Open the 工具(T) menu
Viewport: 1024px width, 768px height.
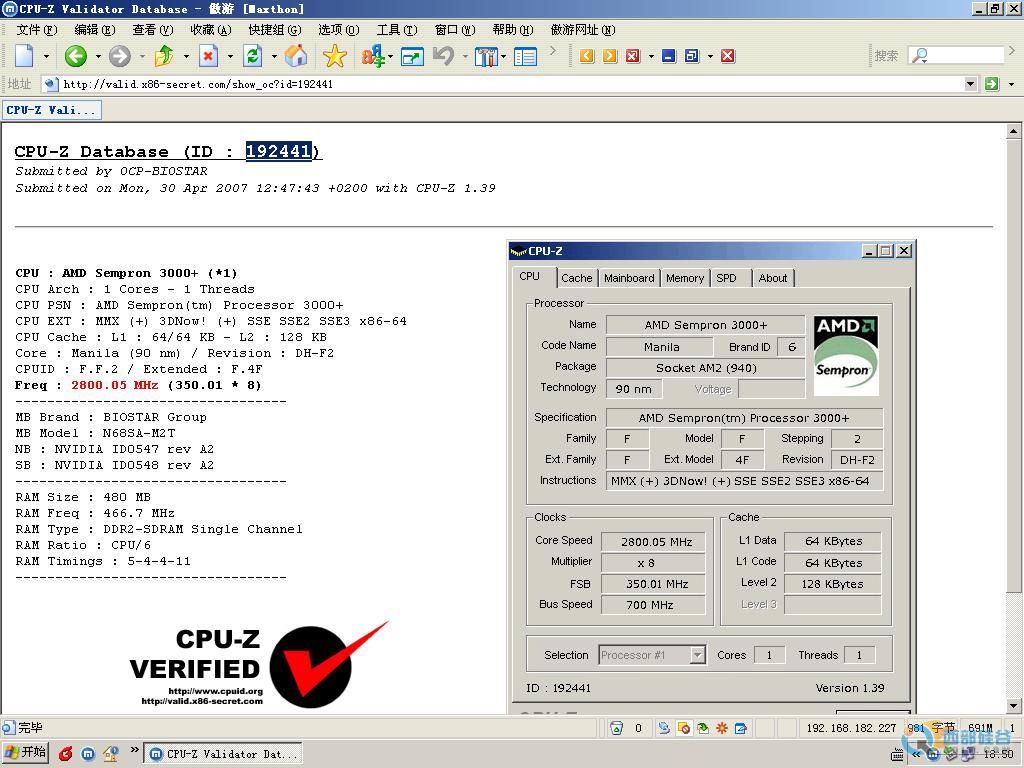396,29
